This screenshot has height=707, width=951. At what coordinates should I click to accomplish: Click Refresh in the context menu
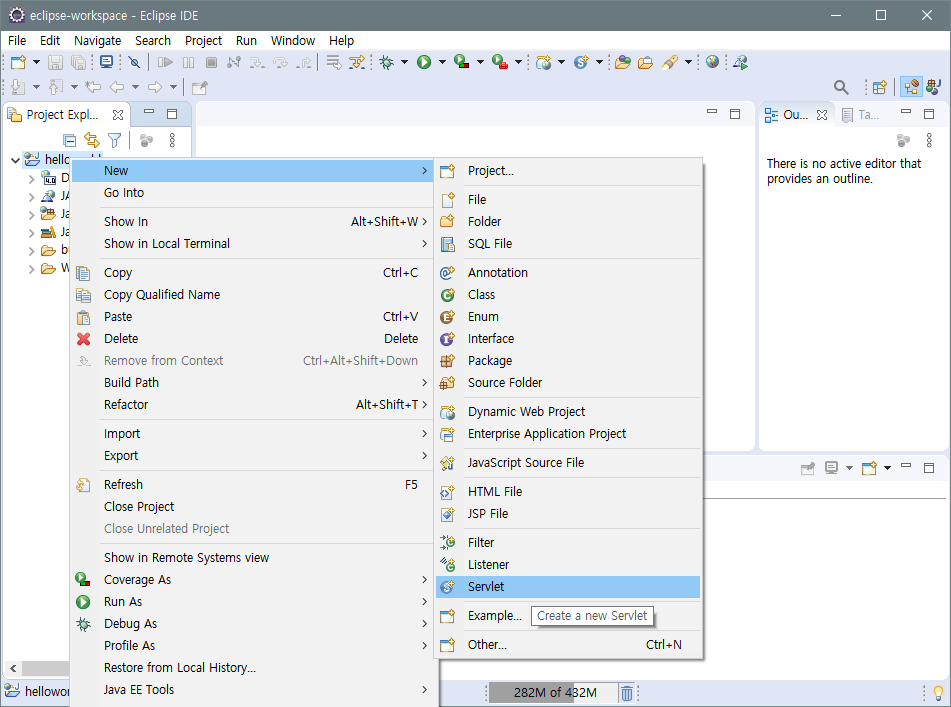252,484
